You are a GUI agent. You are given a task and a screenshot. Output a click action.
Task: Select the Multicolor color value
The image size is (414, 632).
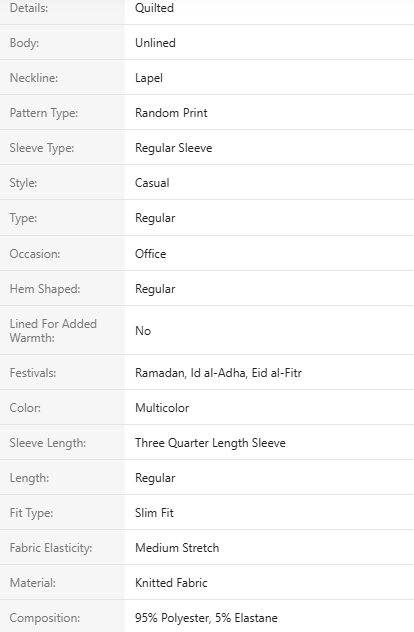coord(162,408)
